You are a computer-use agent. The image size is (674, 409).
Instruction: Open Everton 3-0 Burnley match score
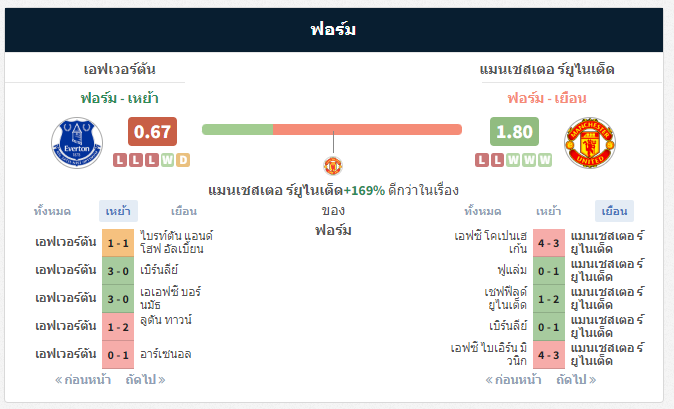118,271
